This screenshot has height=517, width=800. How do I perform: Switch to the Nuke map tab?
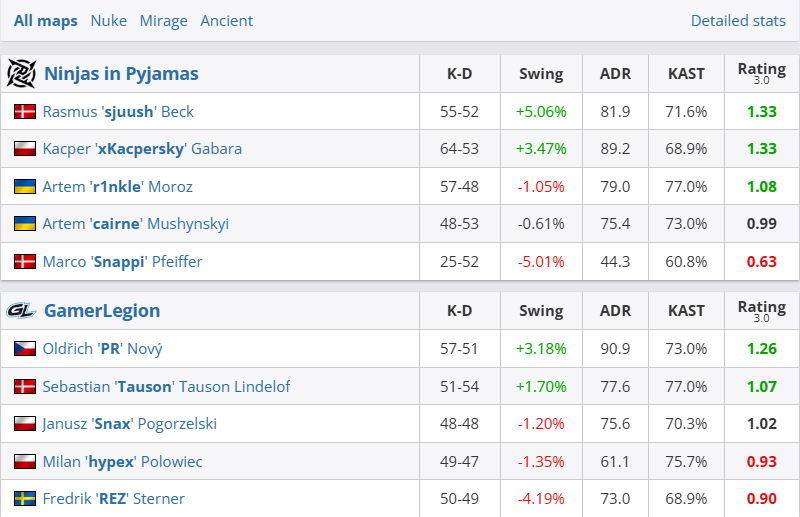pyautogui.click(x=108, y=21)
